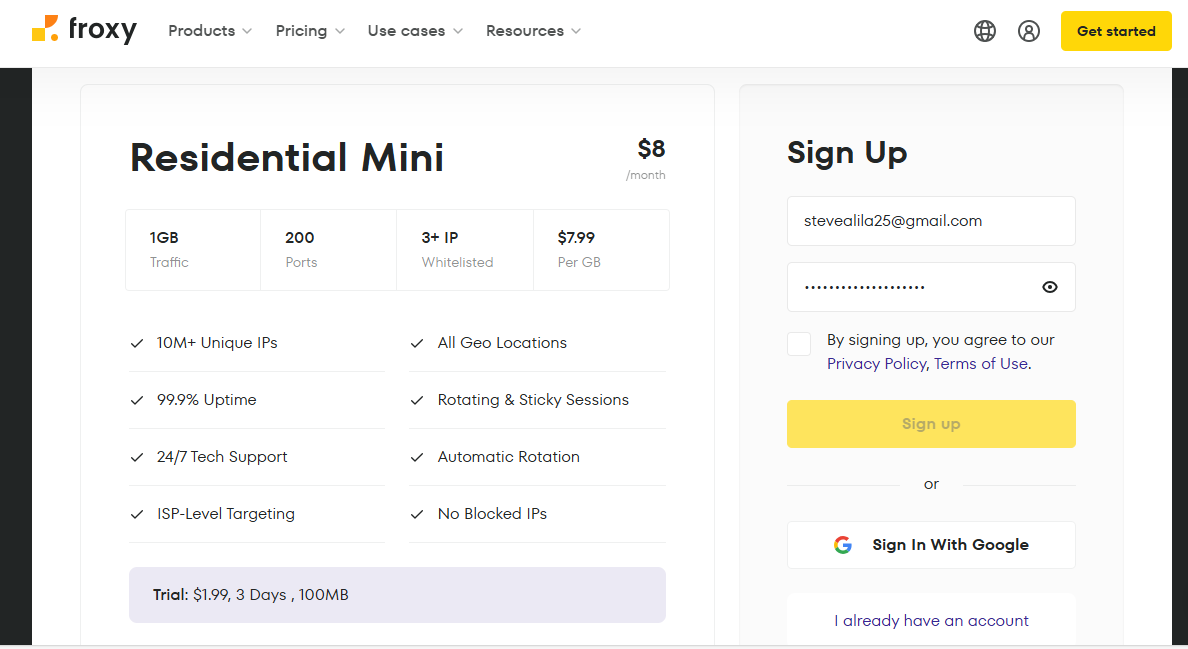Open the Privacy Policy link

click(x=876, y=364)
